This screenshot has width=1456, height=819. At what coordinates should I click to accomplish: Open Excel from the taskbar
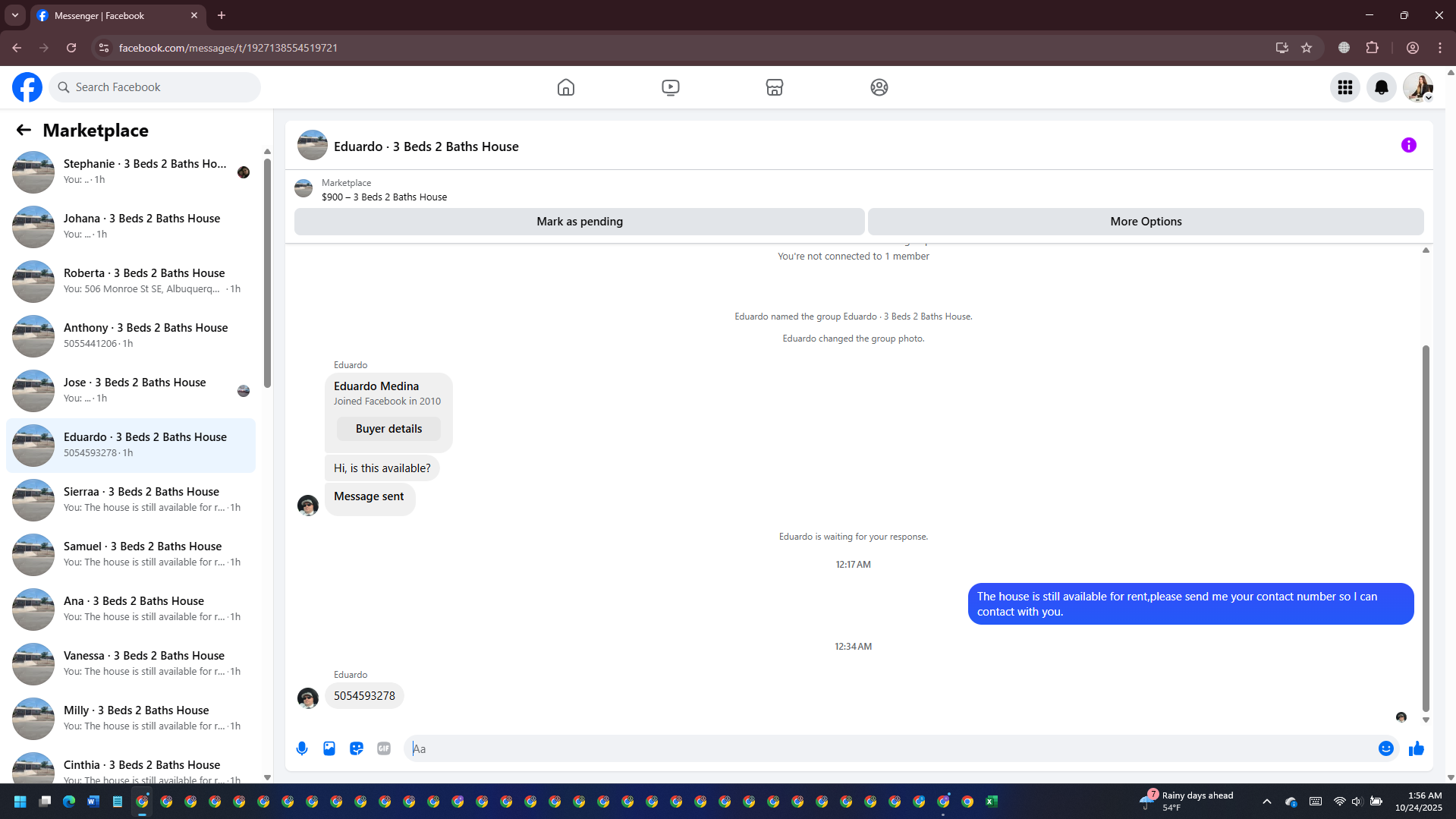point(992,802)
